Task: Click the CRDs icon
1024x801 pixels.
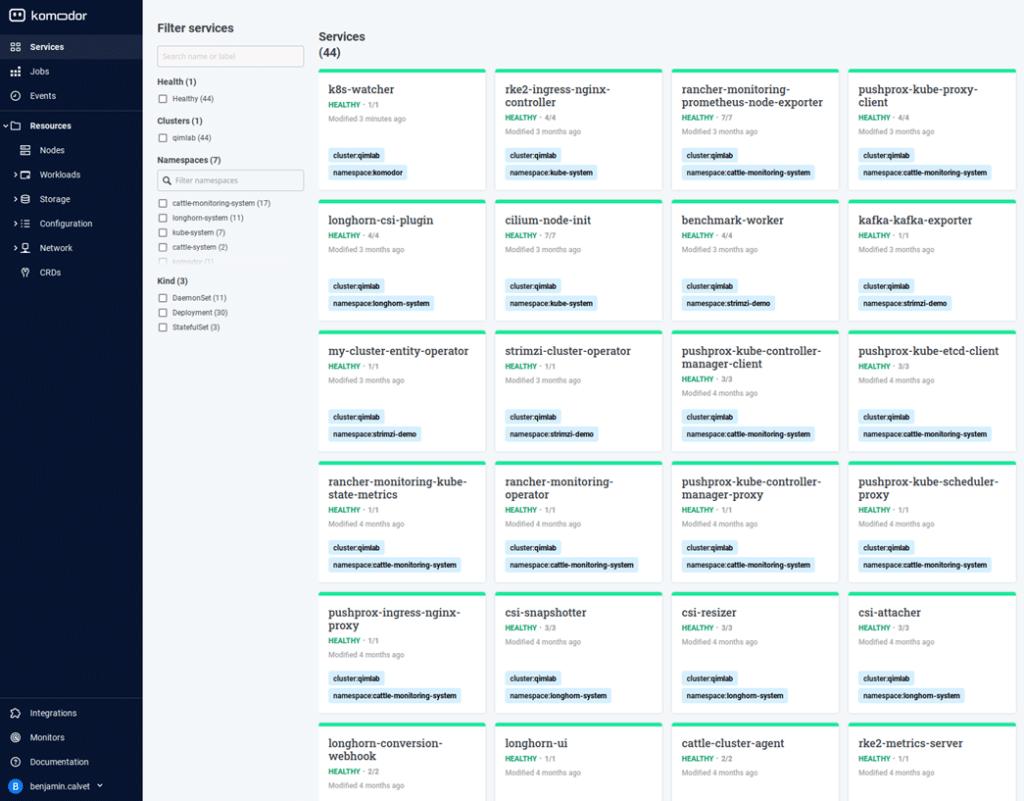Action: [x=25, y=272]
